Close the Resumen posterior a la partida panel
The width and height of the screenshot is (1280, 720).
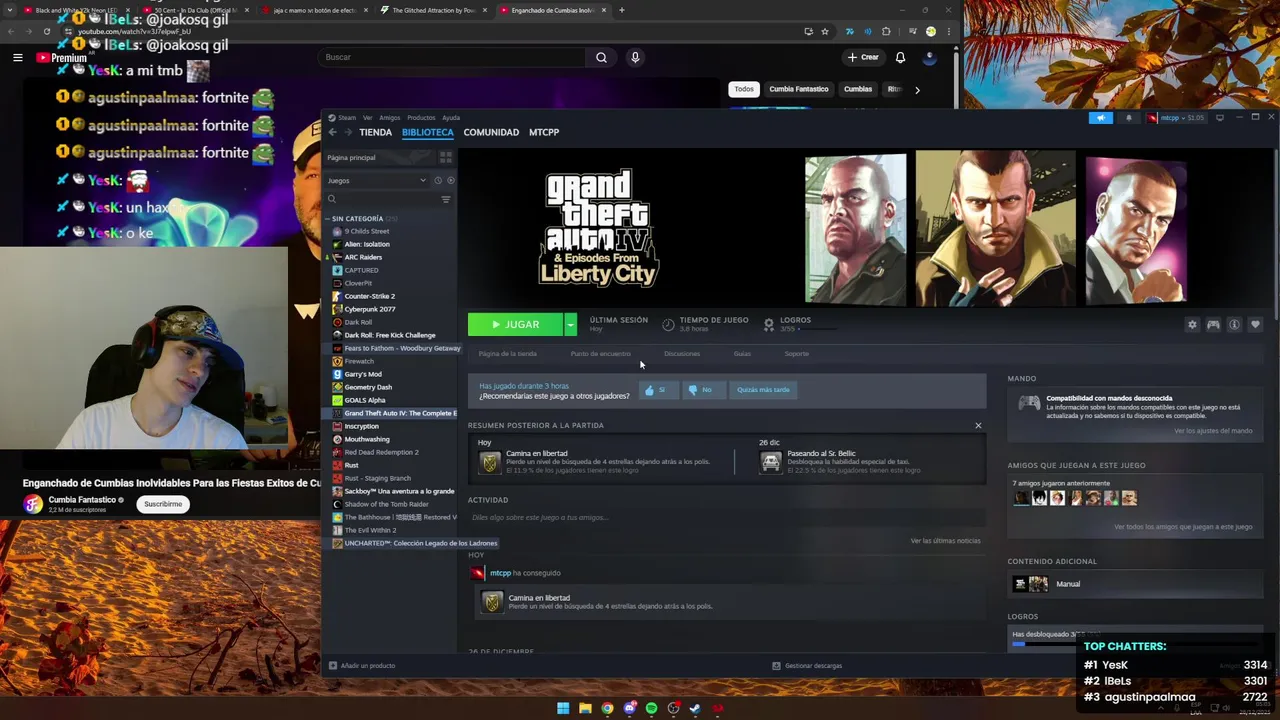[978, 426]
